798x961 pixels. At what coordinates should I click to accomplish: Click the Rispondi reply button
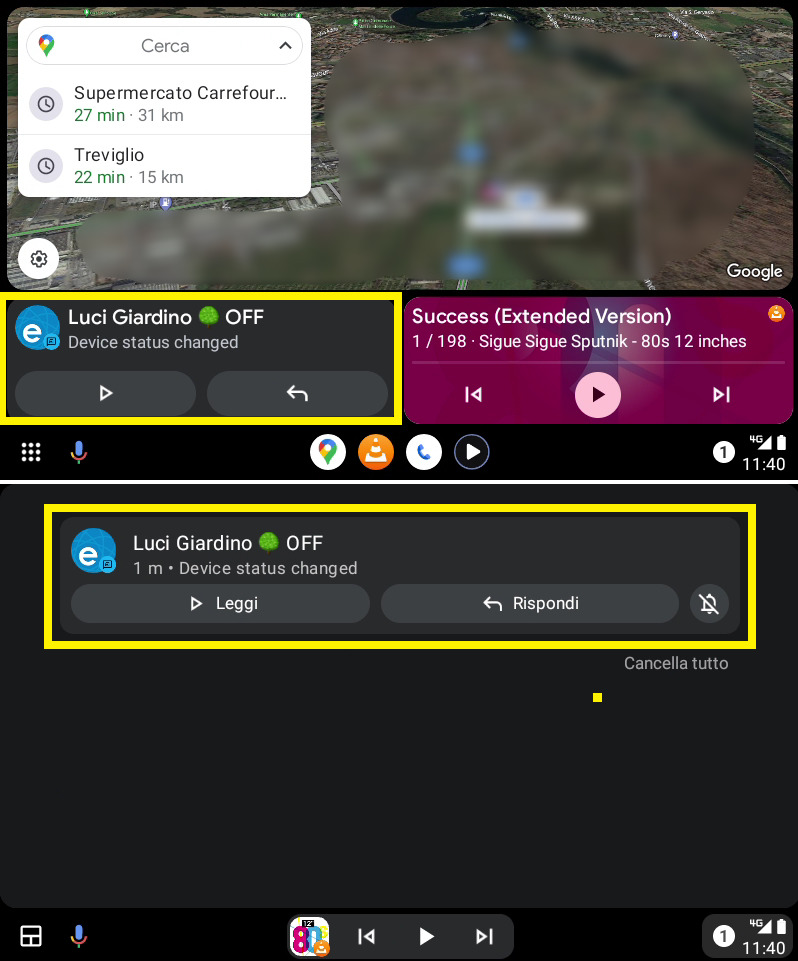click(x=530, y=604)
